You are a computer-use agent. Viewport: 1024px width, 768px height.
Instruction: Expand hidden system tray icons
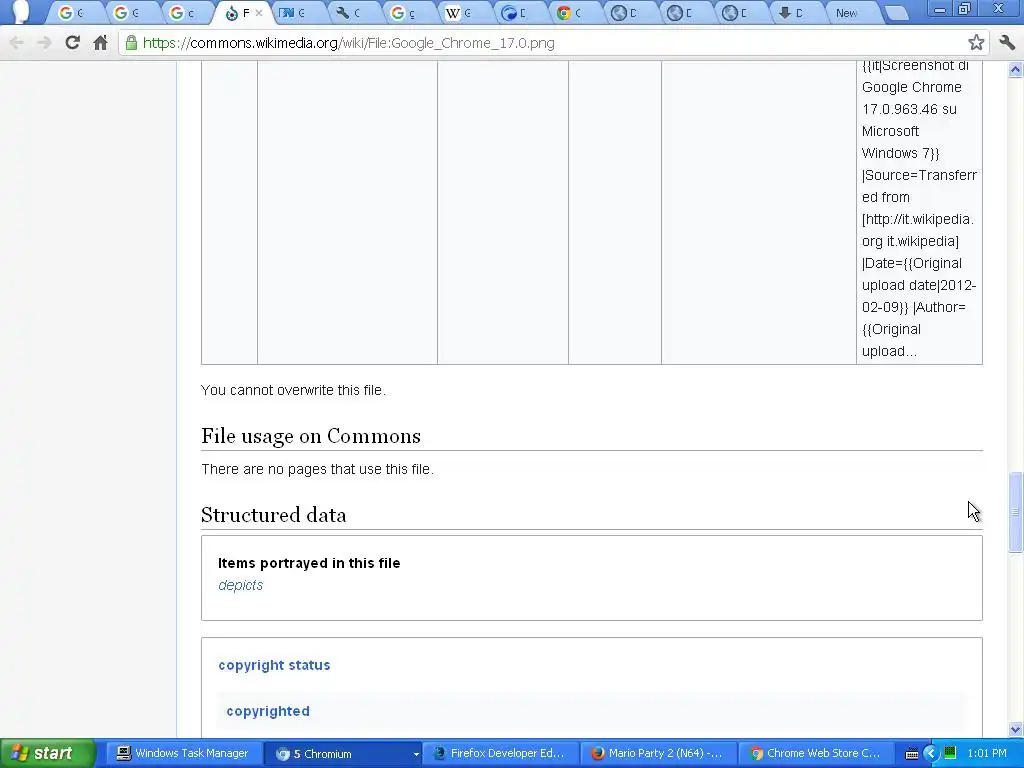point(931,754)
